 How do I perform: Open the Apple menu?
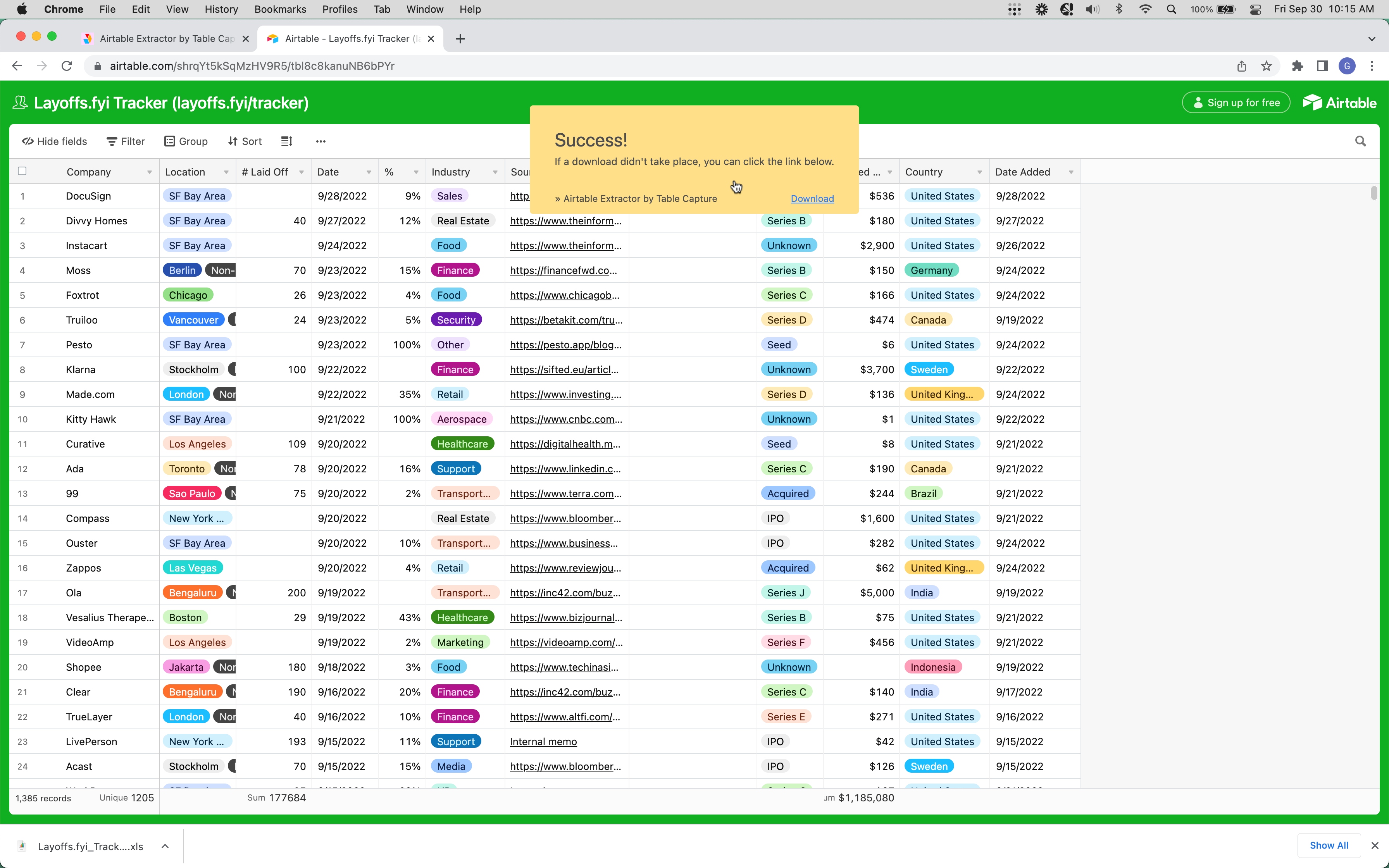tap(21, 9)
